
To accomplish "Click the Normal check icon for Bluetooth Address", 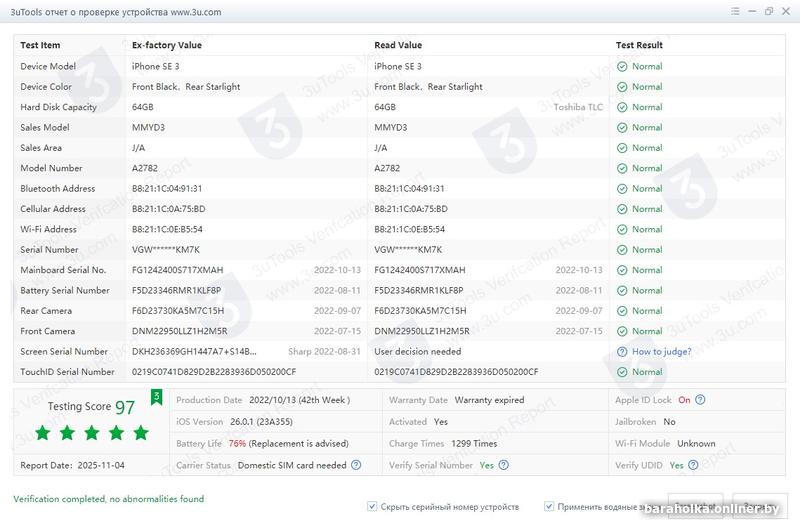I will click(x=622, y=189).
